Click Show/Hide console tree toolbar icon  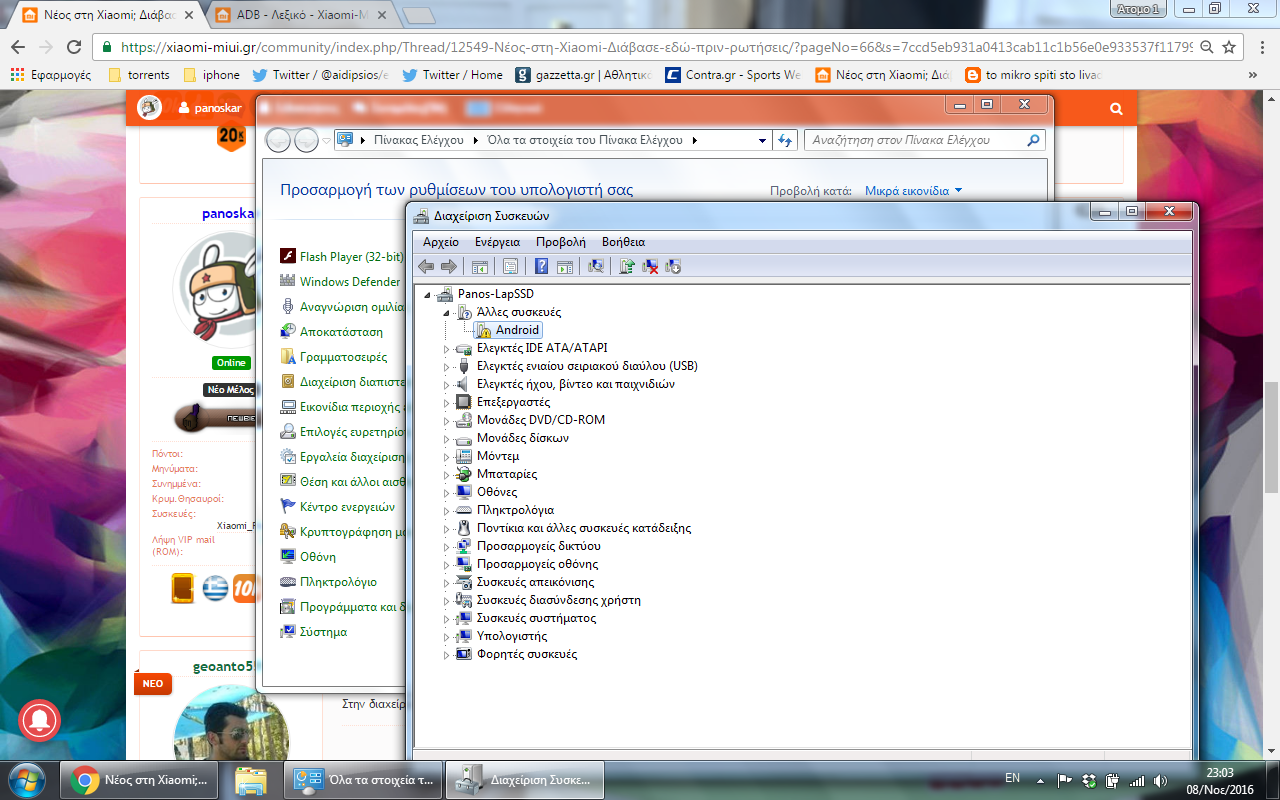click(480, 266)
